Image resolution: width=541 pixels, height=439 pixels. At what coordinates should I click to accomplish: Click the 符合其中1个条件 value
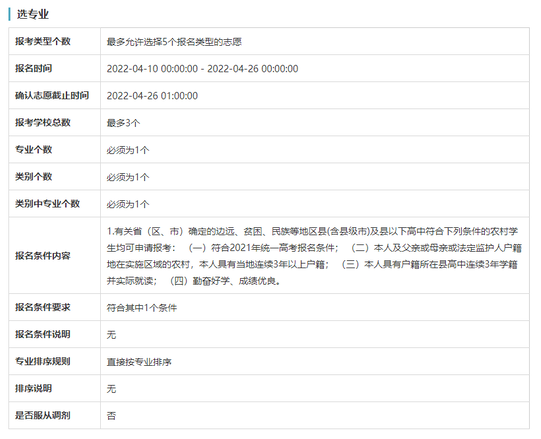(141, 308)
